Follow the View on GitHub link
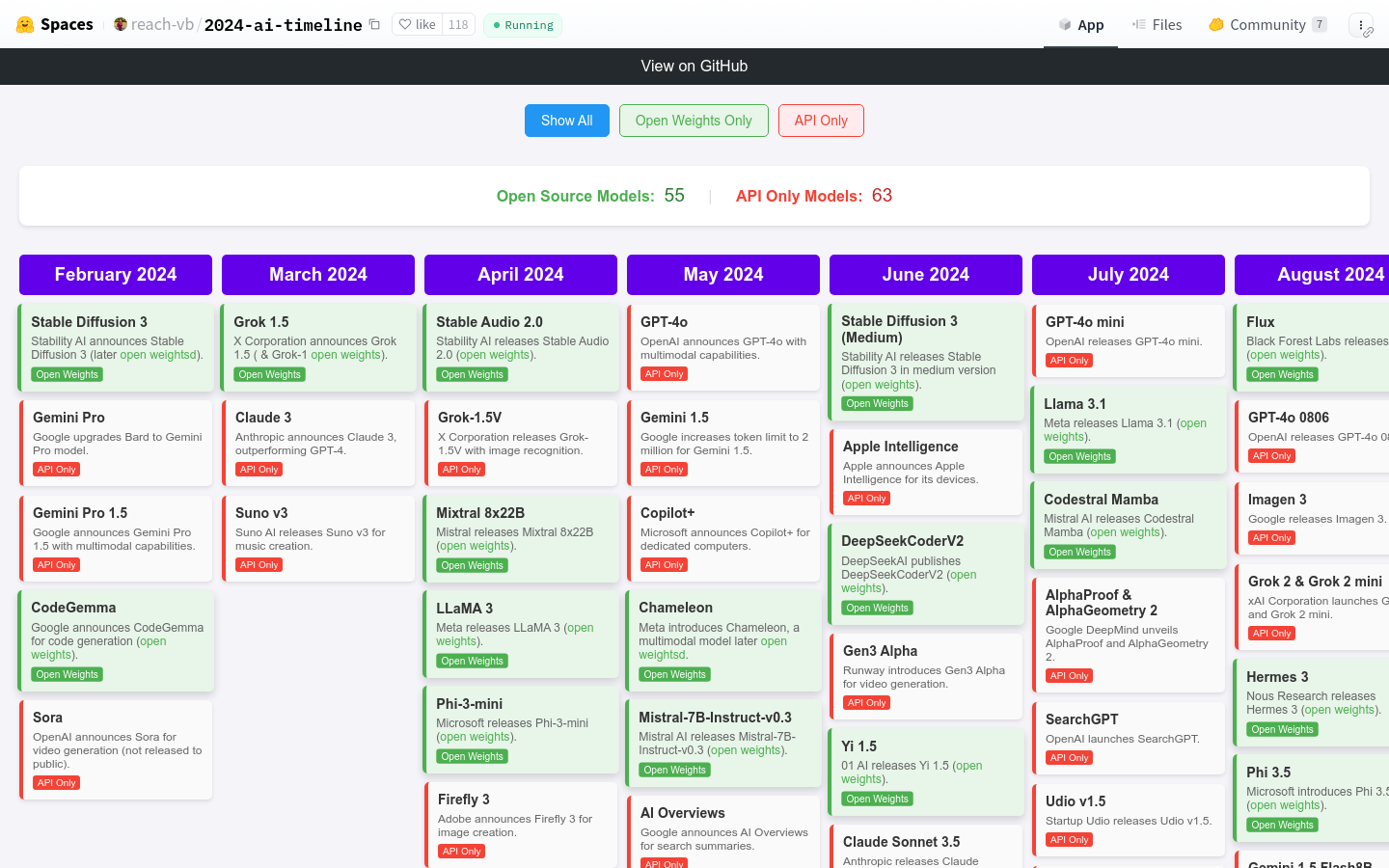Screen dimensions: 1389x868 click(x=694, y=66)
